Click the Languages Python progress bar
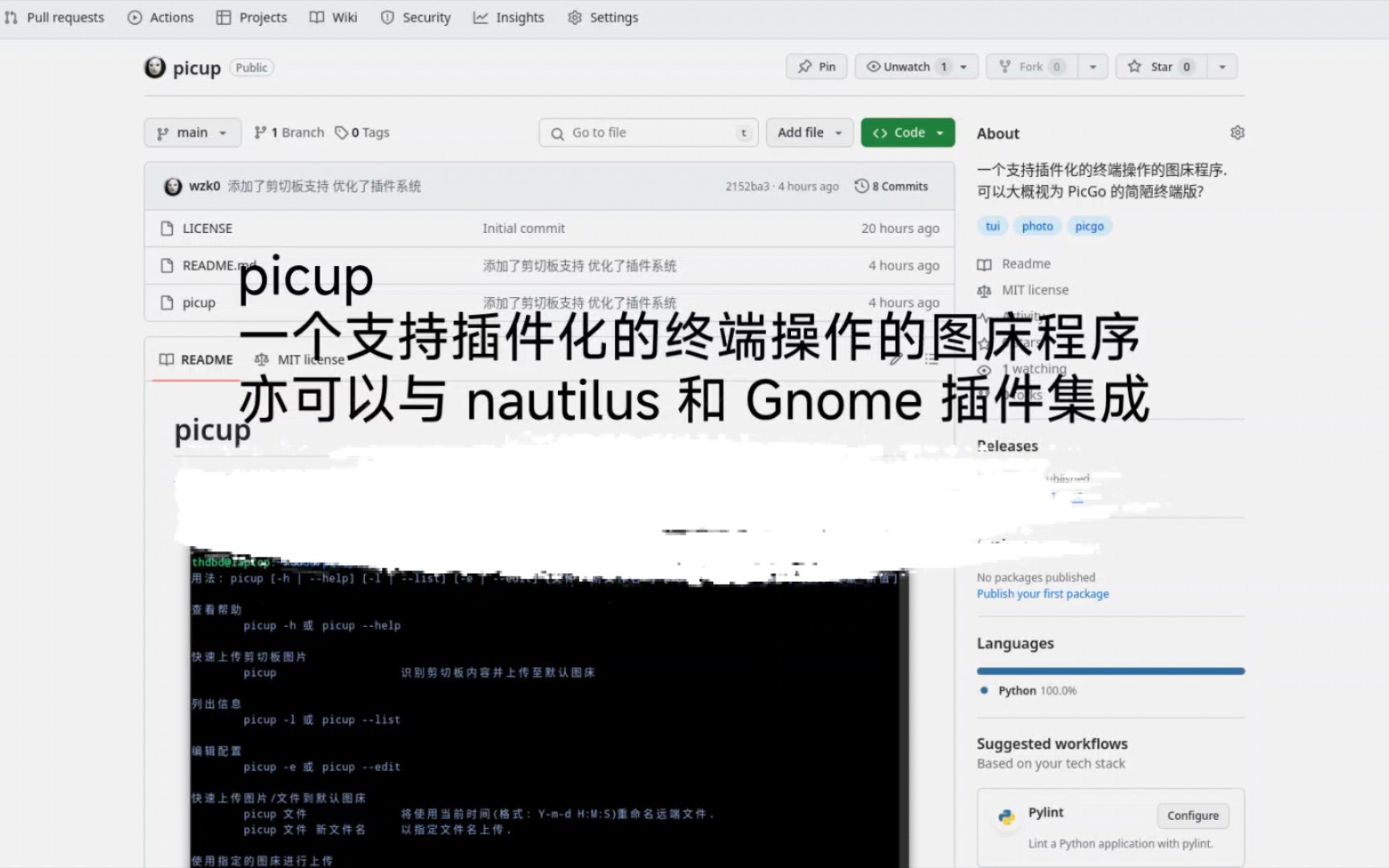Screen dimensions: 1389x868 tap(1111, 671)
